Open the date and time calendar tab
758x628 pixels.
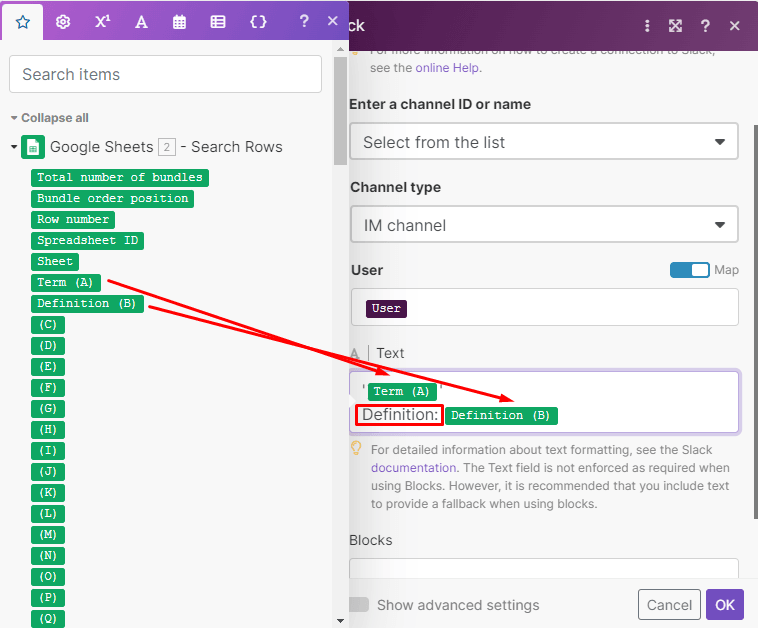(179, 22)
